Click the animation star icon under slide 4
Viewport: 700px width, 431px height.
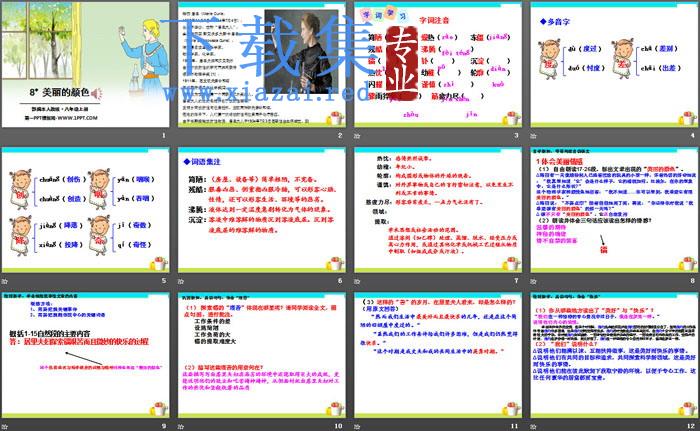tap(533, 135)
